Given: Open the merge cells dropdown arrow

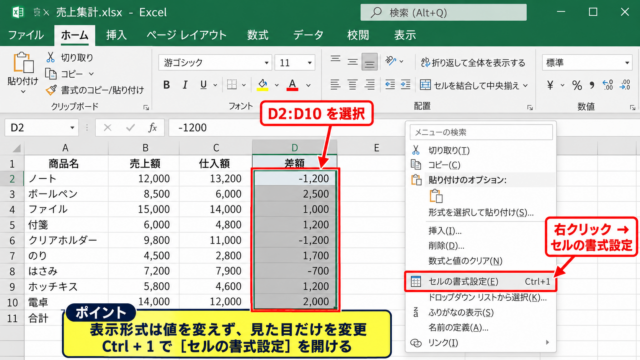Looking at the screenshot, I should pos(526,85).
